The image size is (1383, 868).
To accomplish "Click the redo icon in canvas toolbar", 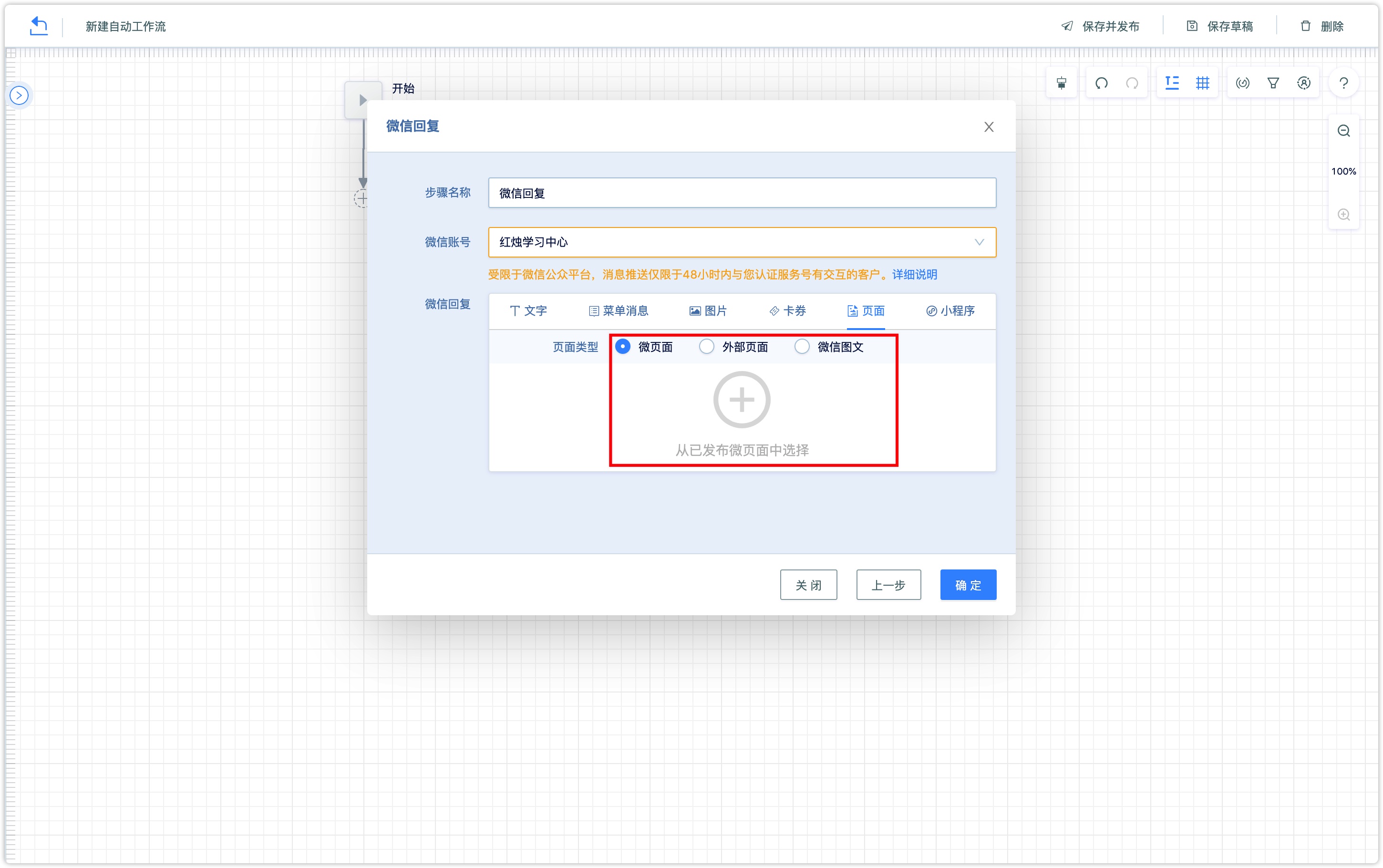I will coord(1132,83).
